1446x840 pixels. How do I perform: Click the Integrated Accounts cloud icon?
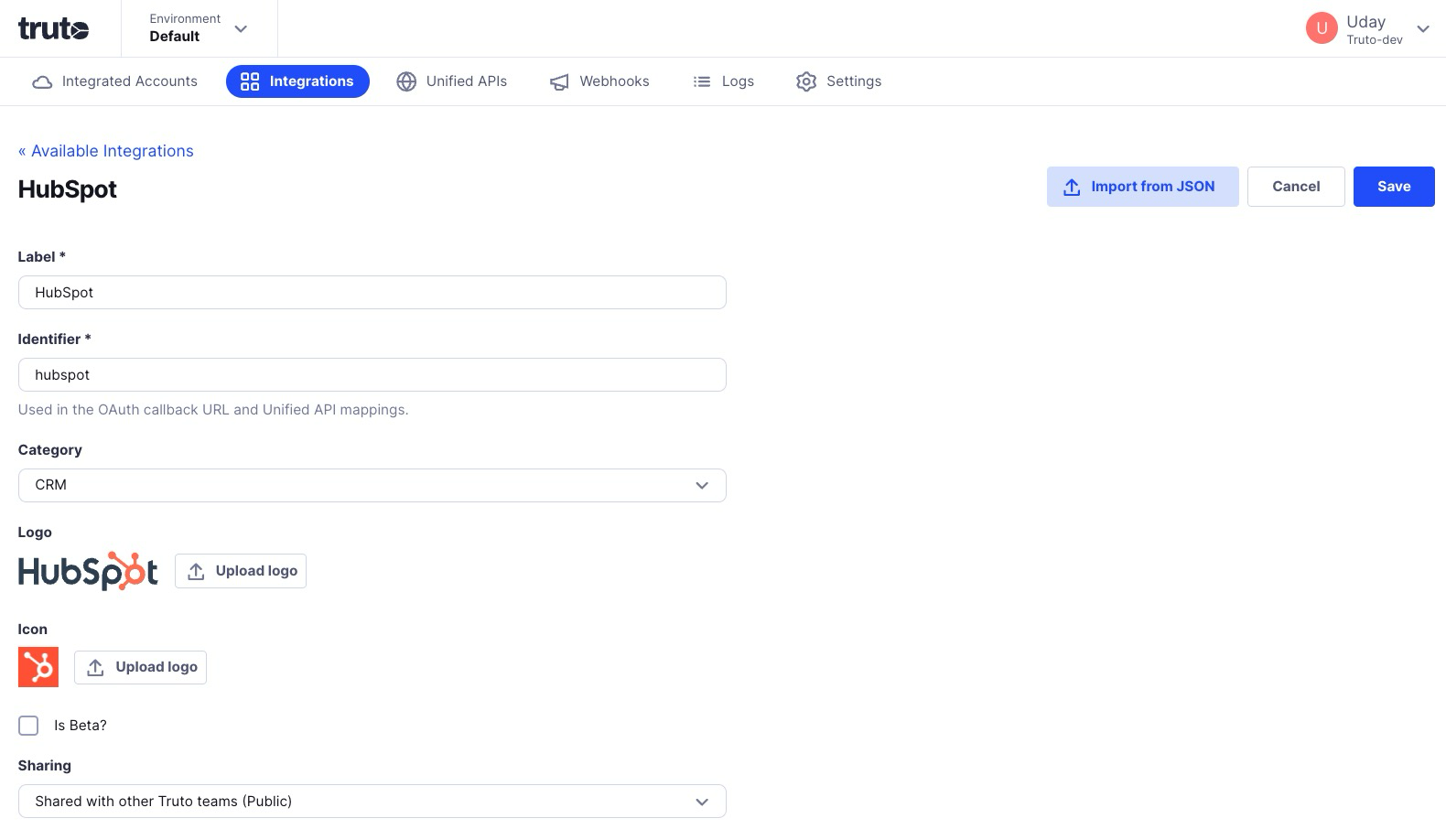coord(42,81)
